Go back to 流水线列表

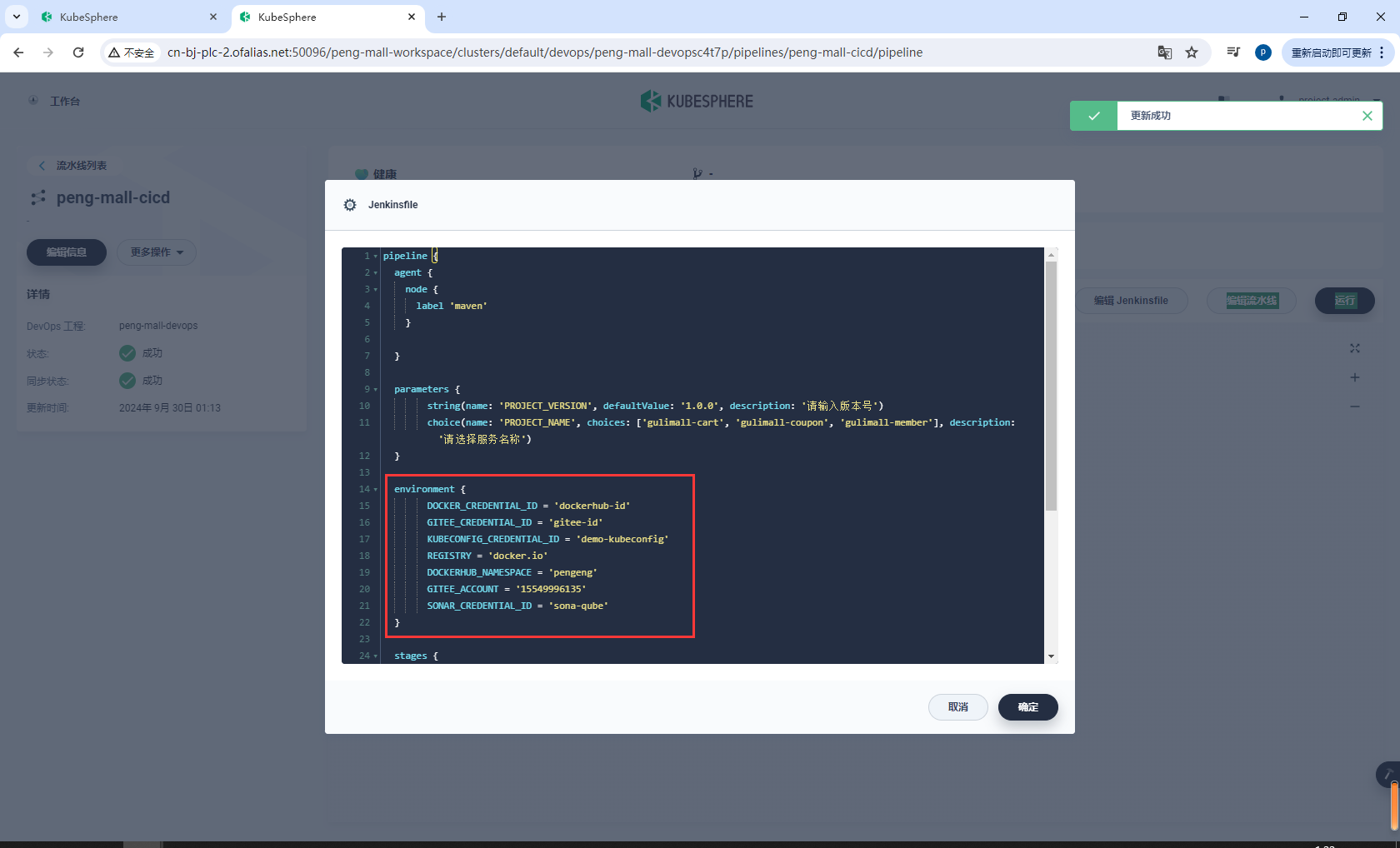point(73,166)
